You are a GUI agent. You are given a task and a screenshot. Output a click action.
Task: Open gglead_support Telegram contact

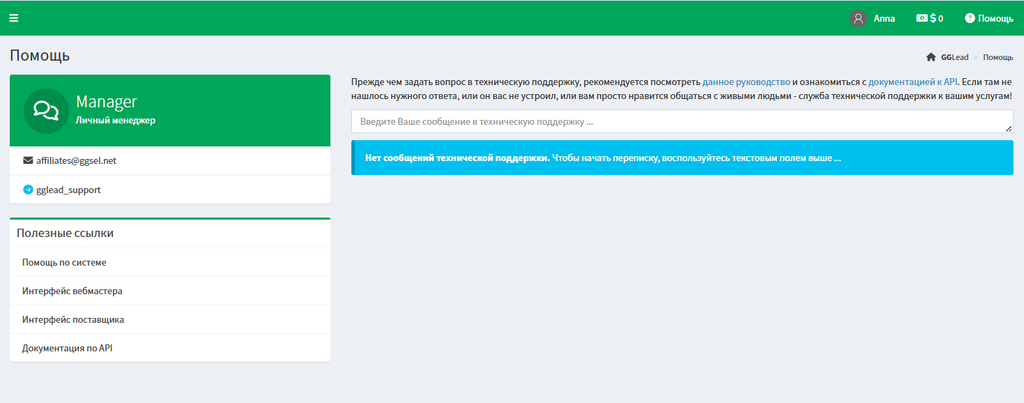click(69, 190)
